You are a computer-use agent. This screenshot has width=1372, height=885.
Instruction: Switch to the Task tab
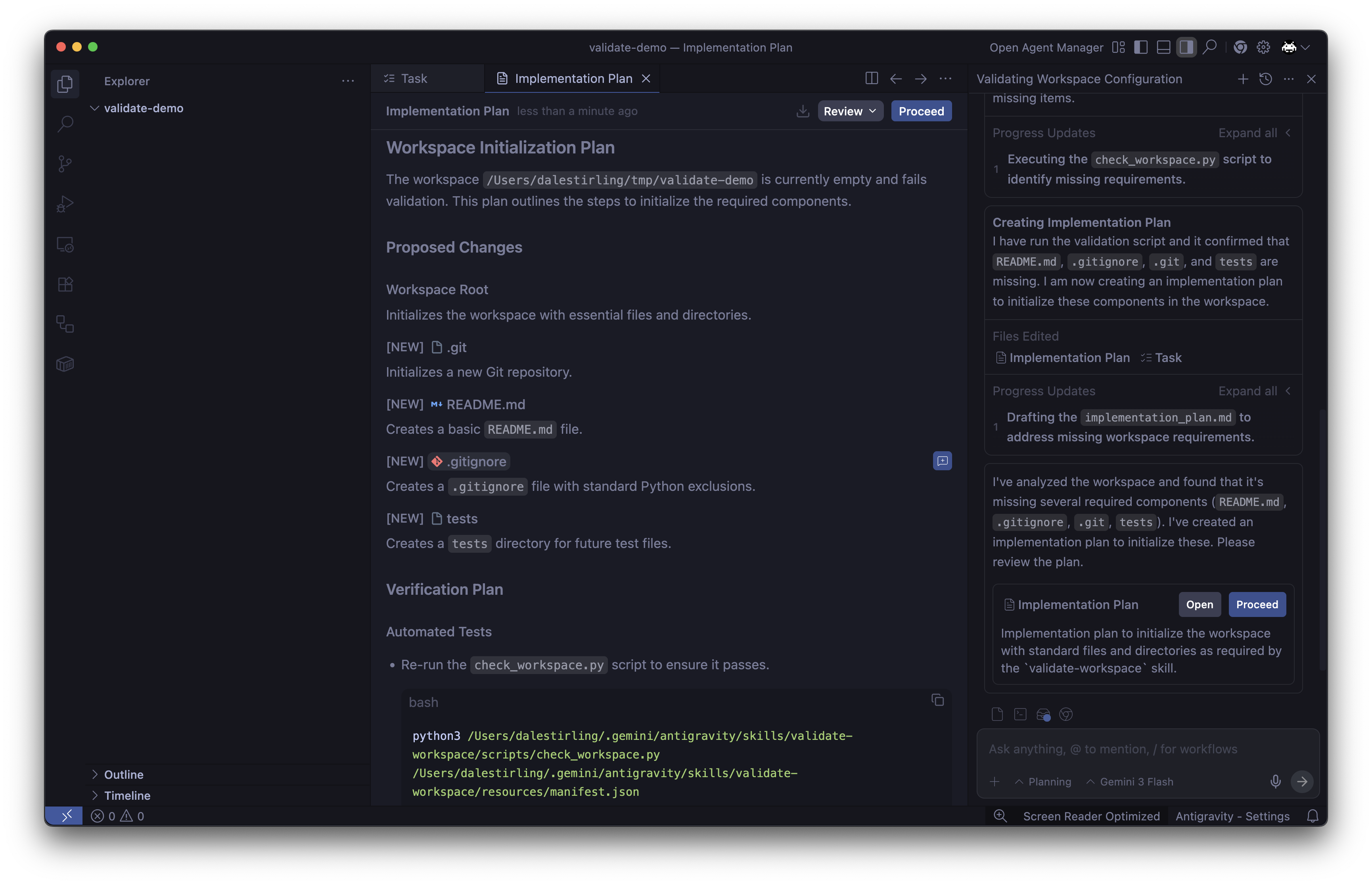(x=414, y=79)
